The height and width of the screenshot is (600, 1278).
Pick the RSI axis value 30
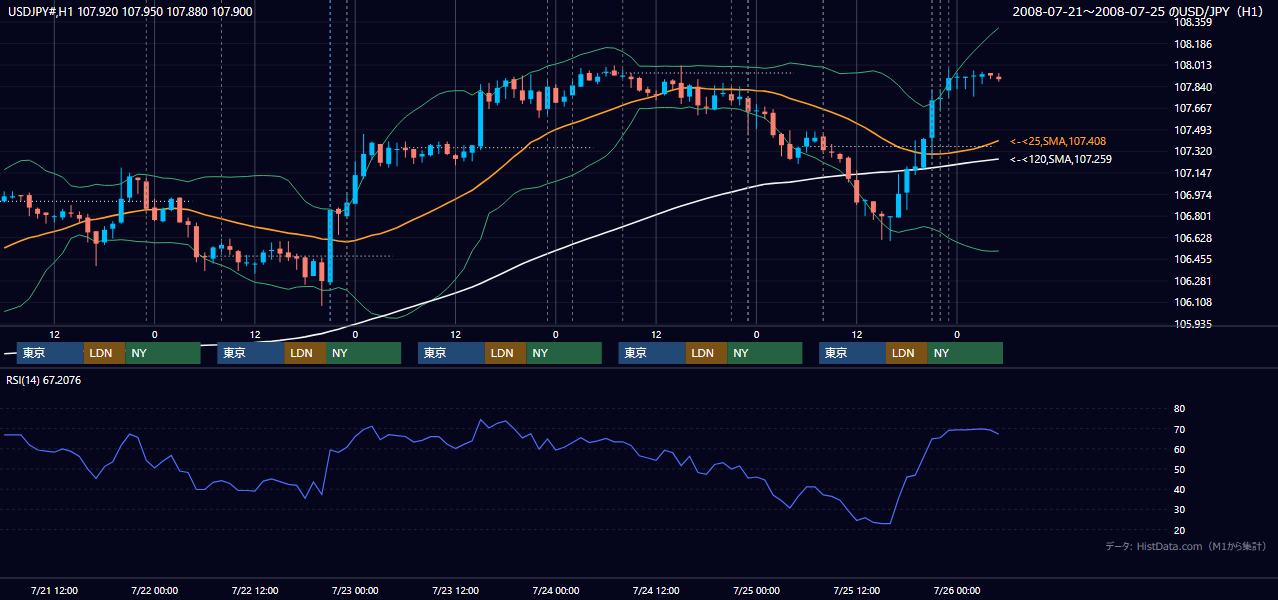coord(1179,509)
